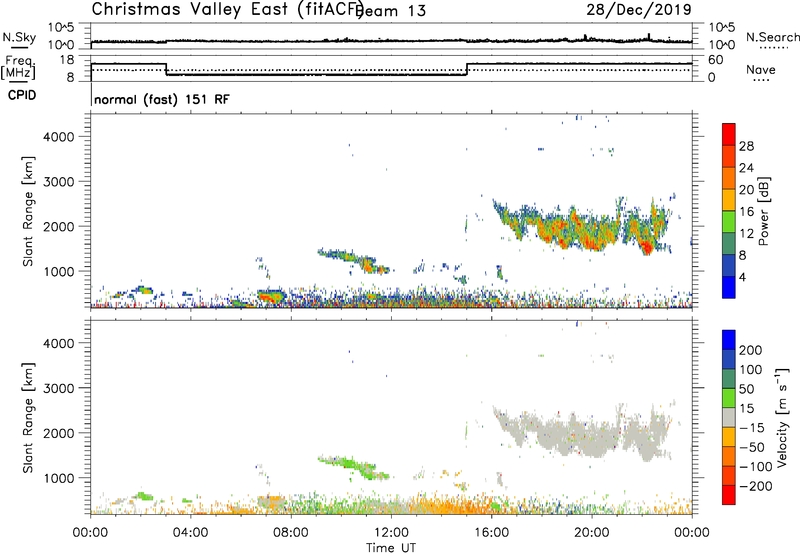Click the sky noise trace line

pyautogui.click(x=391, y=41)
